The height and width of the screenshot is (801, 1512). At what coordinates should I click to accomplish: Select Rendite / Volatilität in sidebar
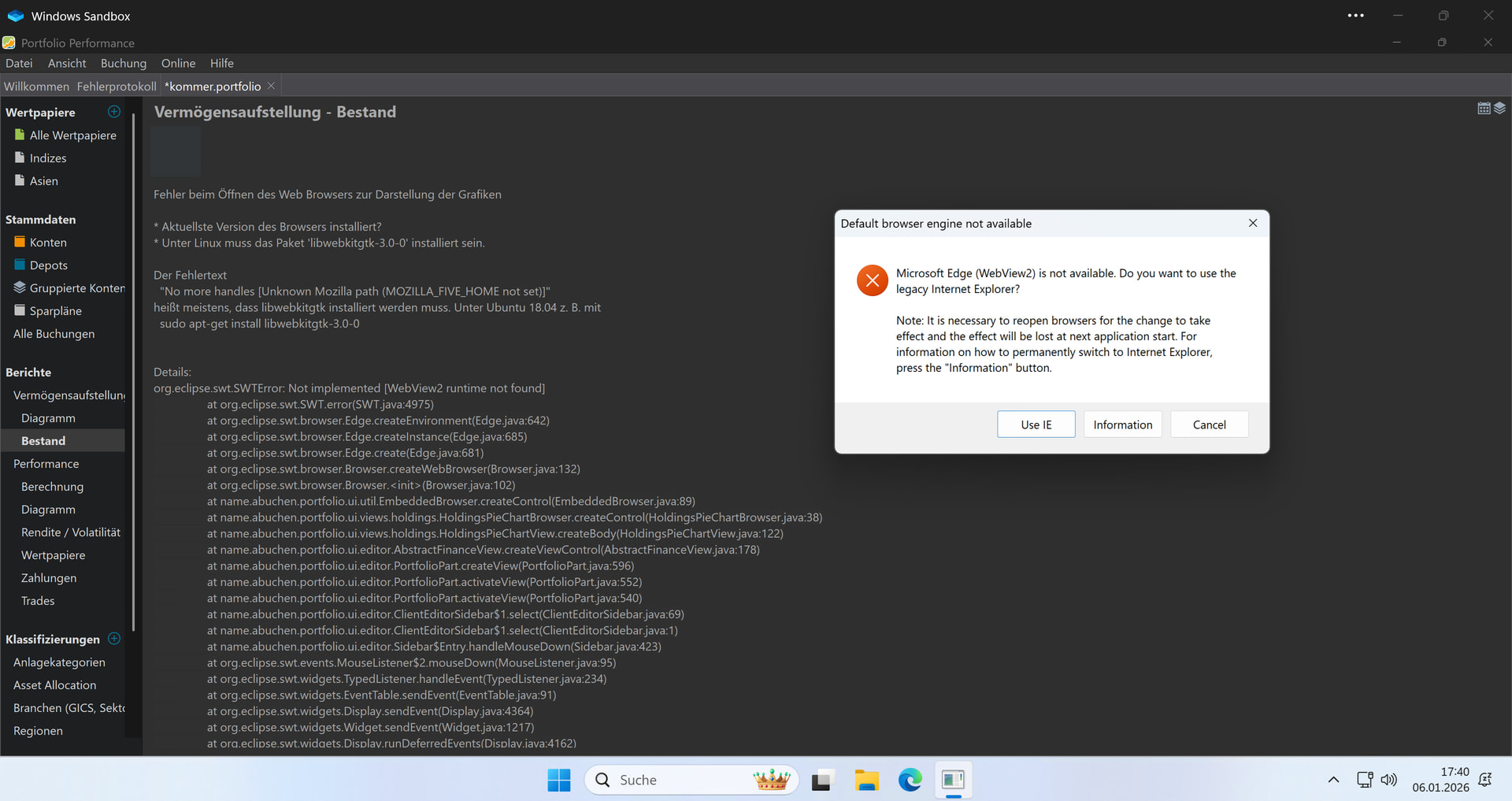(x=71, y=532)
